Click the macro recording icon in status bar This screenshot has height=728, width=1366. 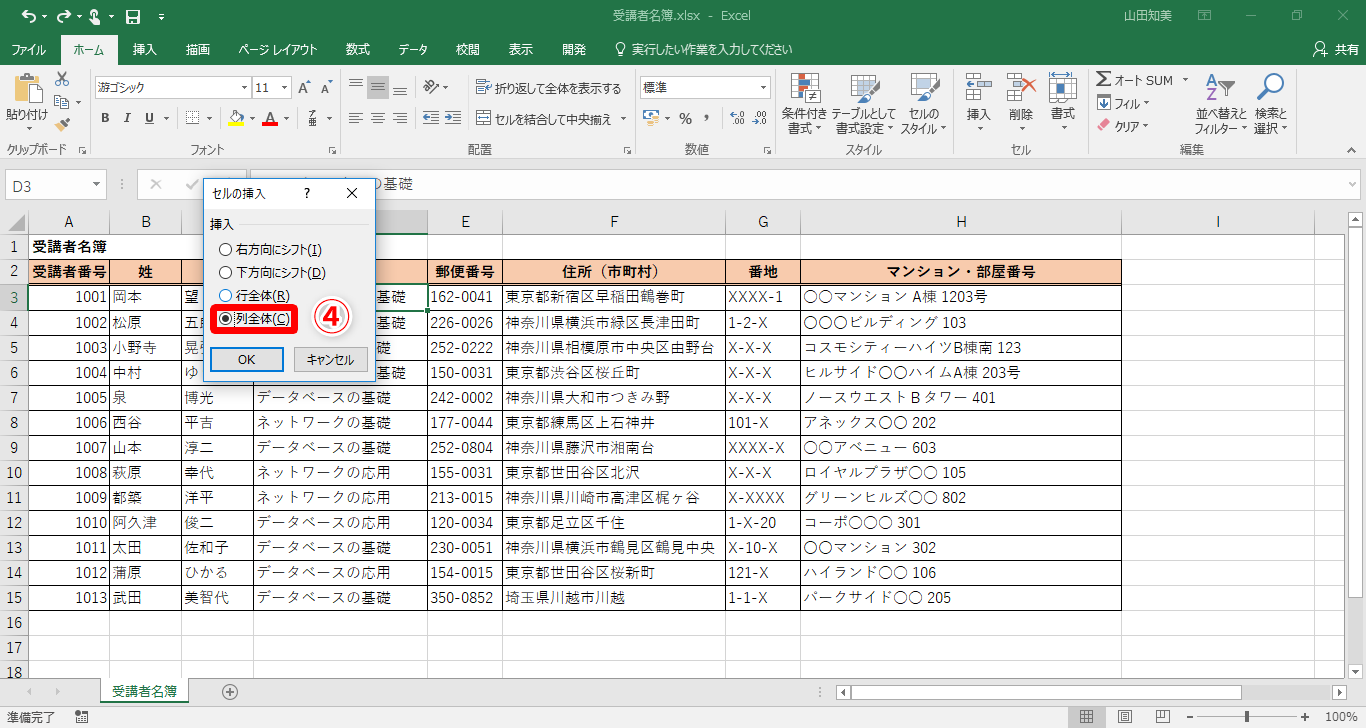[81, 717]
